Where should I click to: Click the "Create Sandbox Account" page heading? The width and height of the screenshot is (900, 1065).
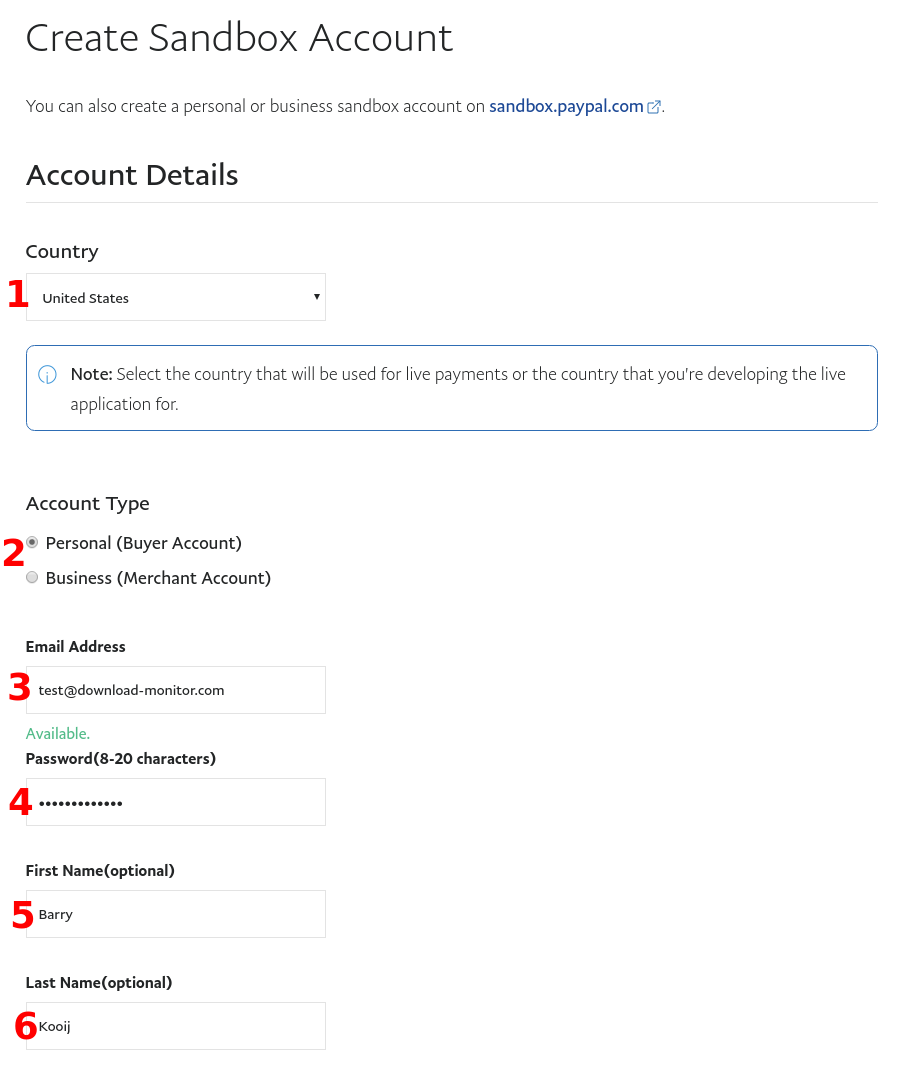click(x=239, y=38)
